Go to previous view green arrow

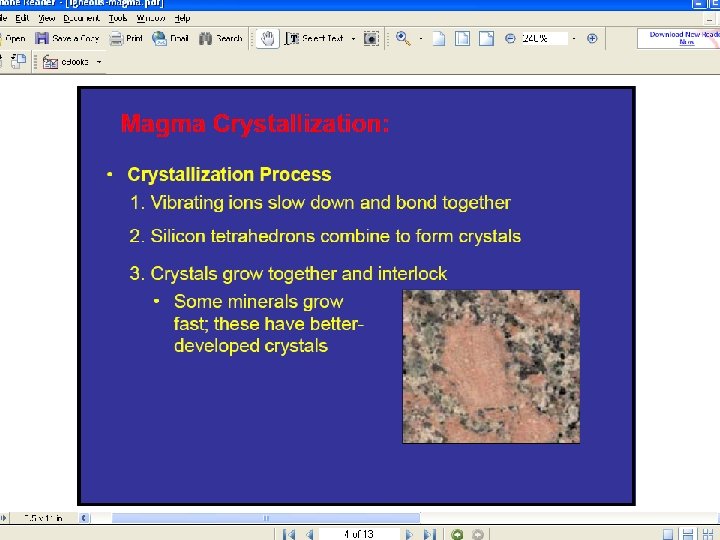click(456, 534)
